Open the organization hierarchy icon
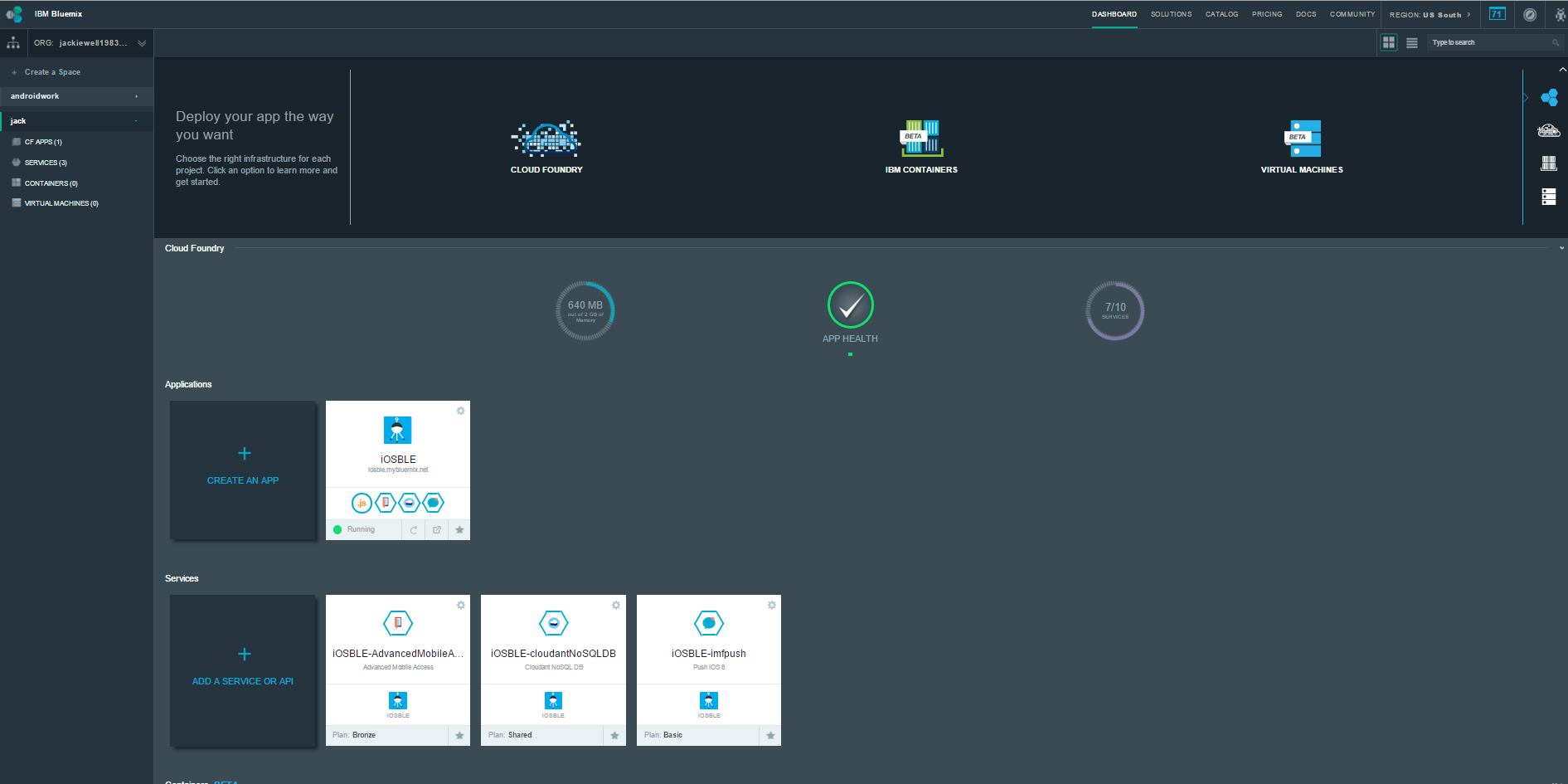 [x=13, y=42]
